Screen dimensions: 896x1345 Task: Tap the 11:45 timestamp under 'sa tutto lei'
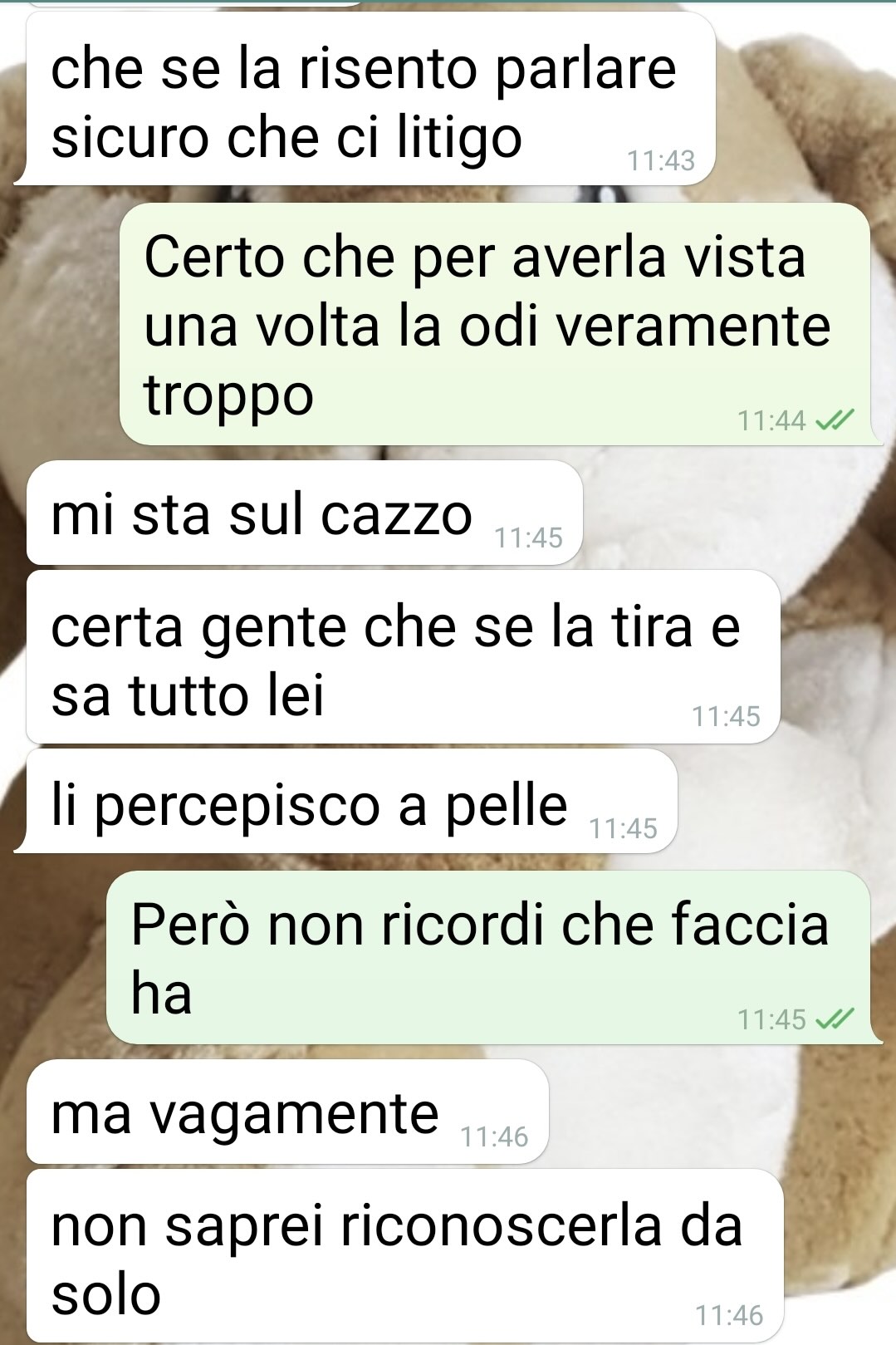[x=726, y=716]
